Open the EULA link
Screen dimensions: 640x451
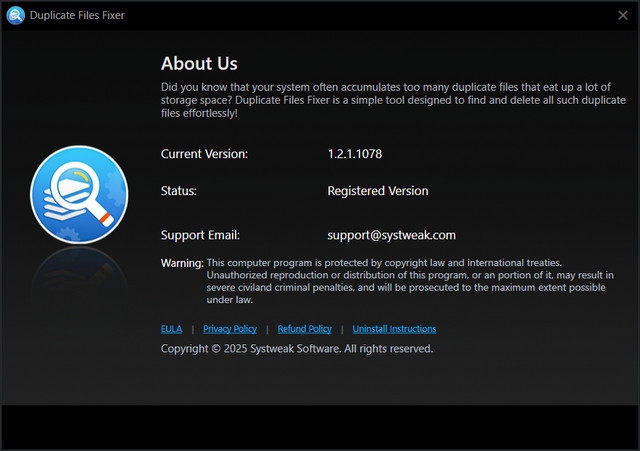(172, 329)
